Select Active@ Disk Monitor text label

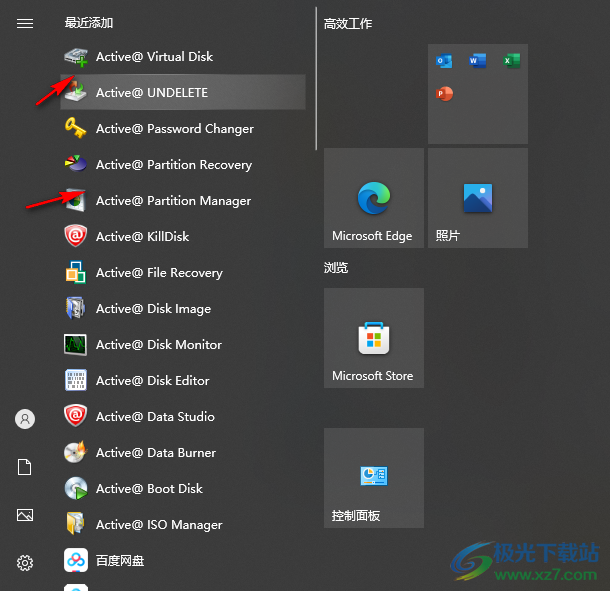pyautogui.click(x=159, y=345)
